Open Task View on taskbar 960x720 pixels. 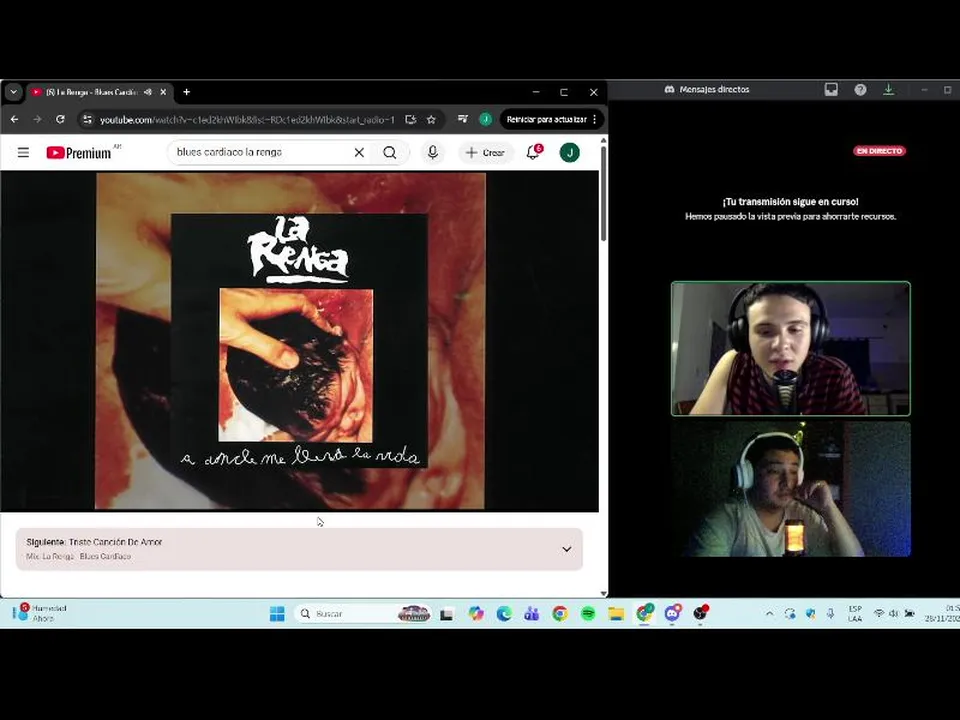click(x=447, y=613)
